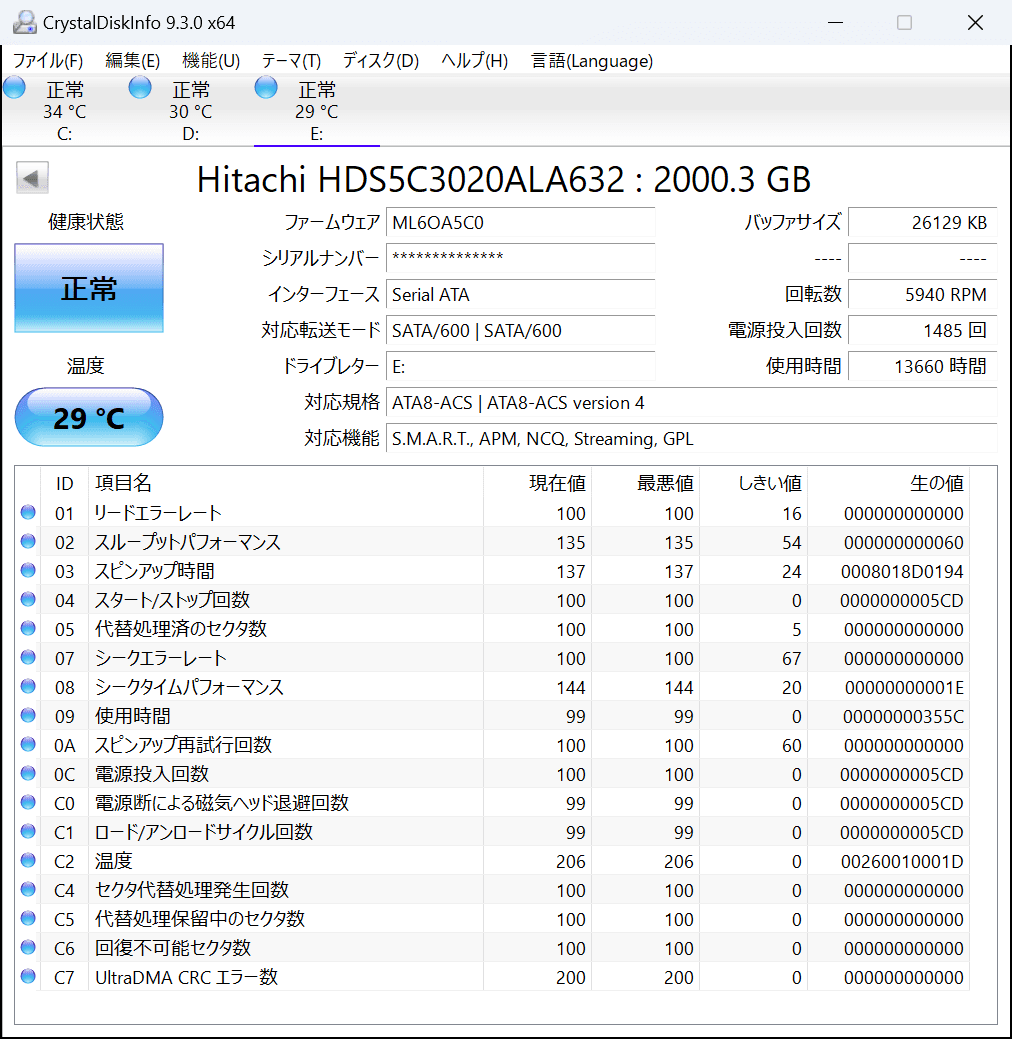Screen dimensions: 1012x1039
Task: Click status icon for UltraDMA CRC row
Action: [28, 977]
